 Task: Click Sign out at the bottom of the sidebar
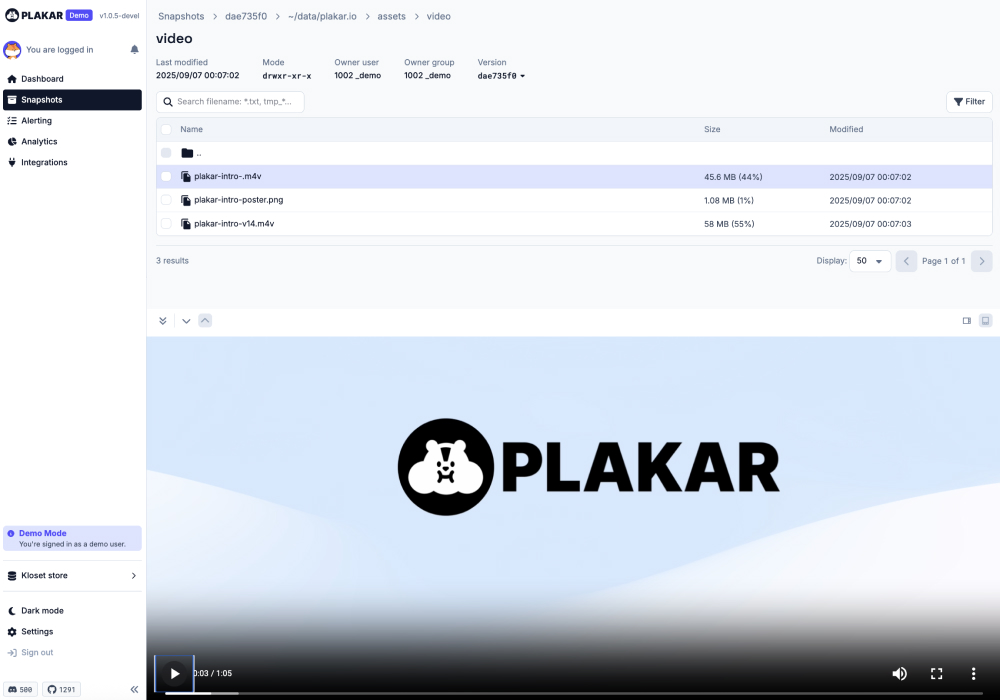(x=35, y=652)
